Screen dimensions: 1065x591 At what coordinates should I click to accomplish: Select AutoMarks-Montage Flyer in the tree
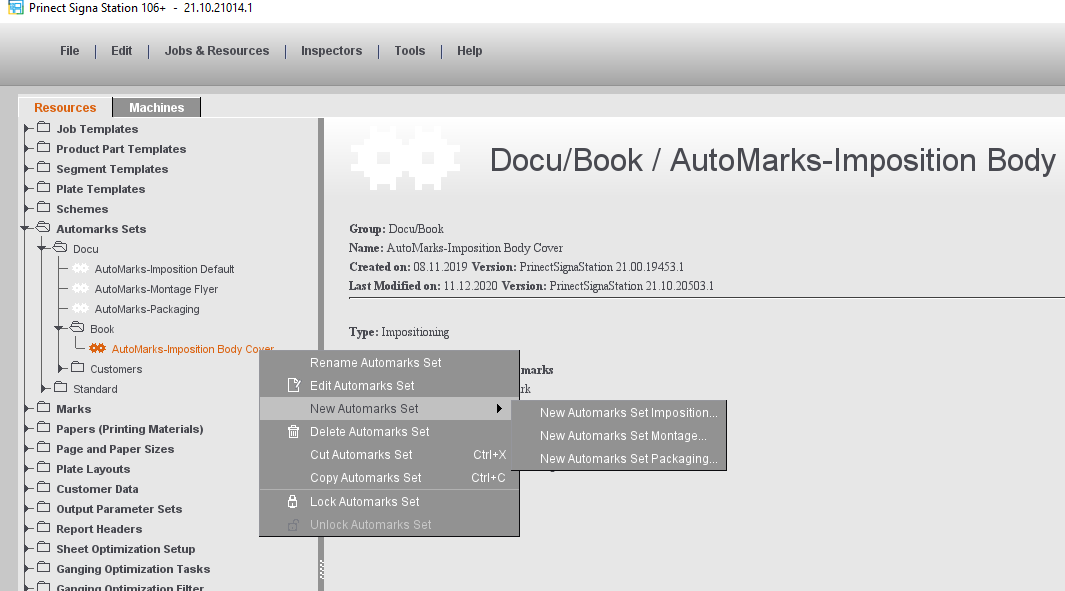(x=156, y=289)
